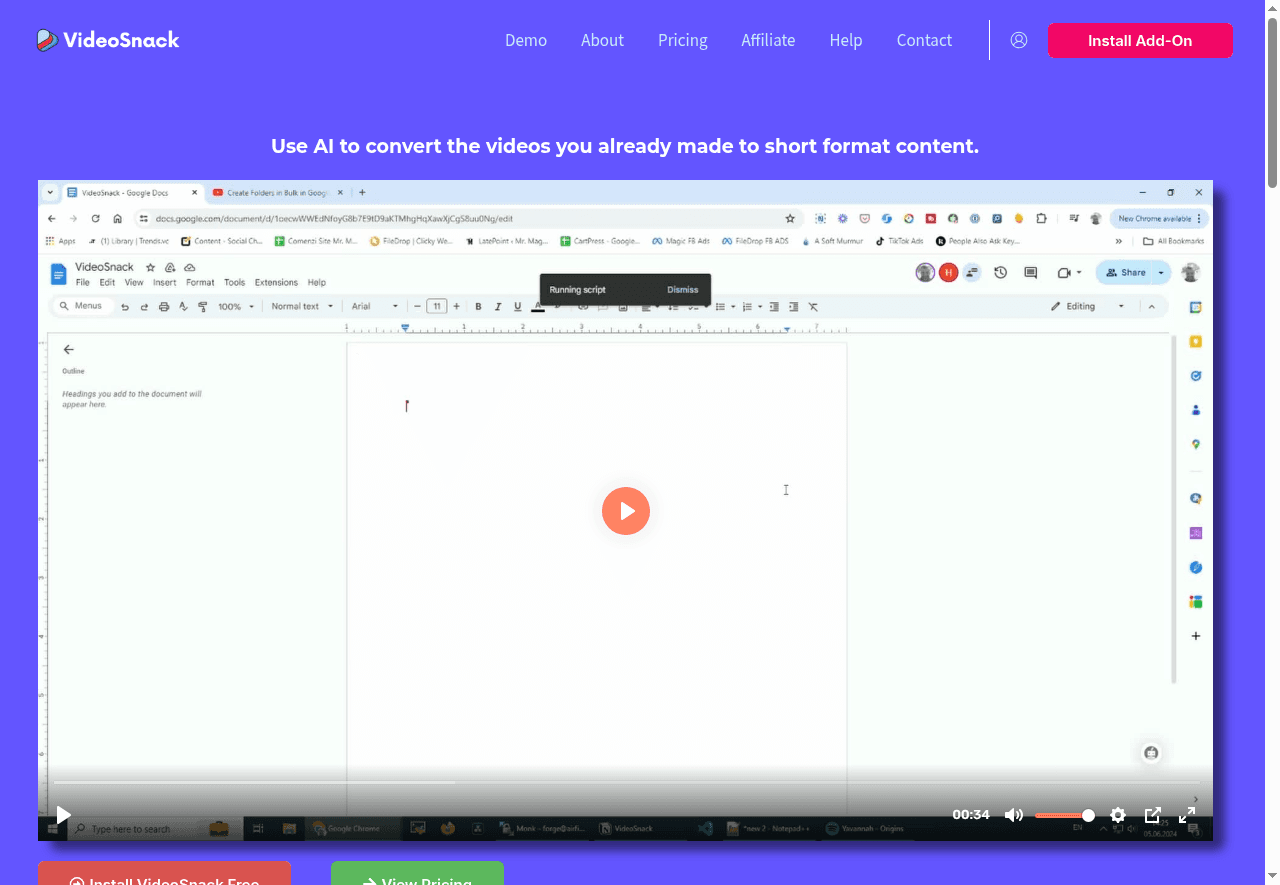The width and height of the screenshot is (1280, 885).
Task: Apply underline using the Underline icon
Action: pyautogui.click(x=517, y=306)
